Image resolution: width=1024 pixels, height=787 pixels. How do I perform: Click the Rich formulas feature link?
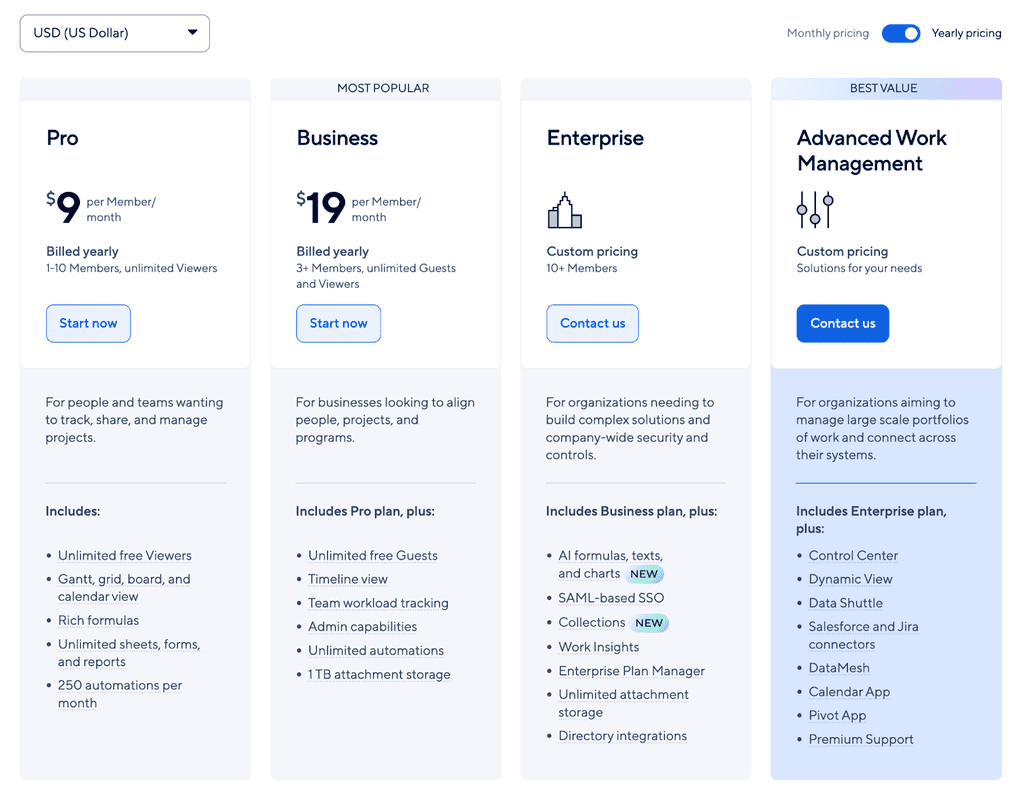point(98,620)
